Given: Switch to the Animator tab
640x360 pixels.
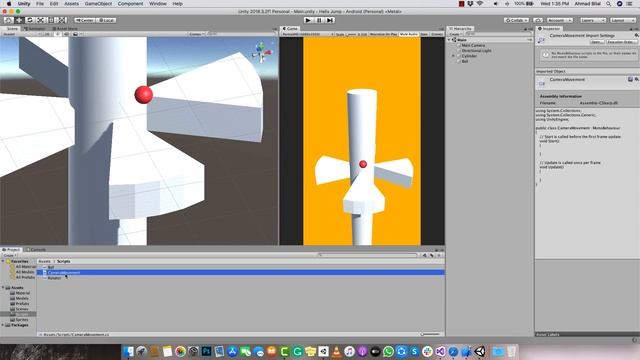Looking at the screenshot, I should click(x=34, y=29).
